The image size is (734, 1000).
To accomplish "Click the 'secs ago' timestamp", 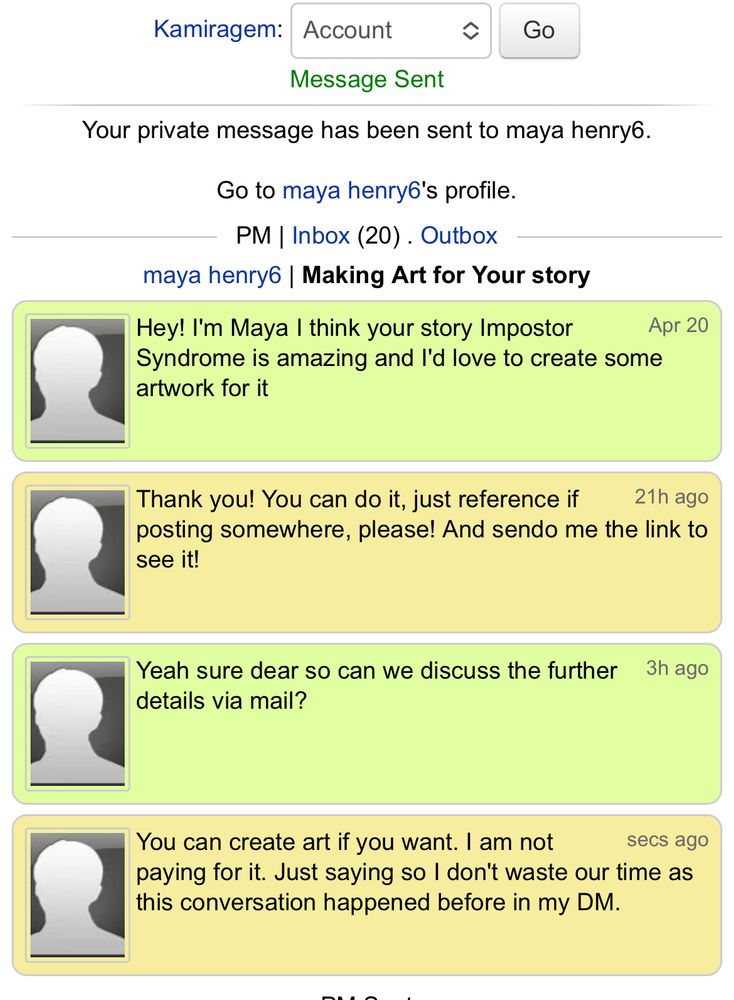I will (x=667, y=840).
